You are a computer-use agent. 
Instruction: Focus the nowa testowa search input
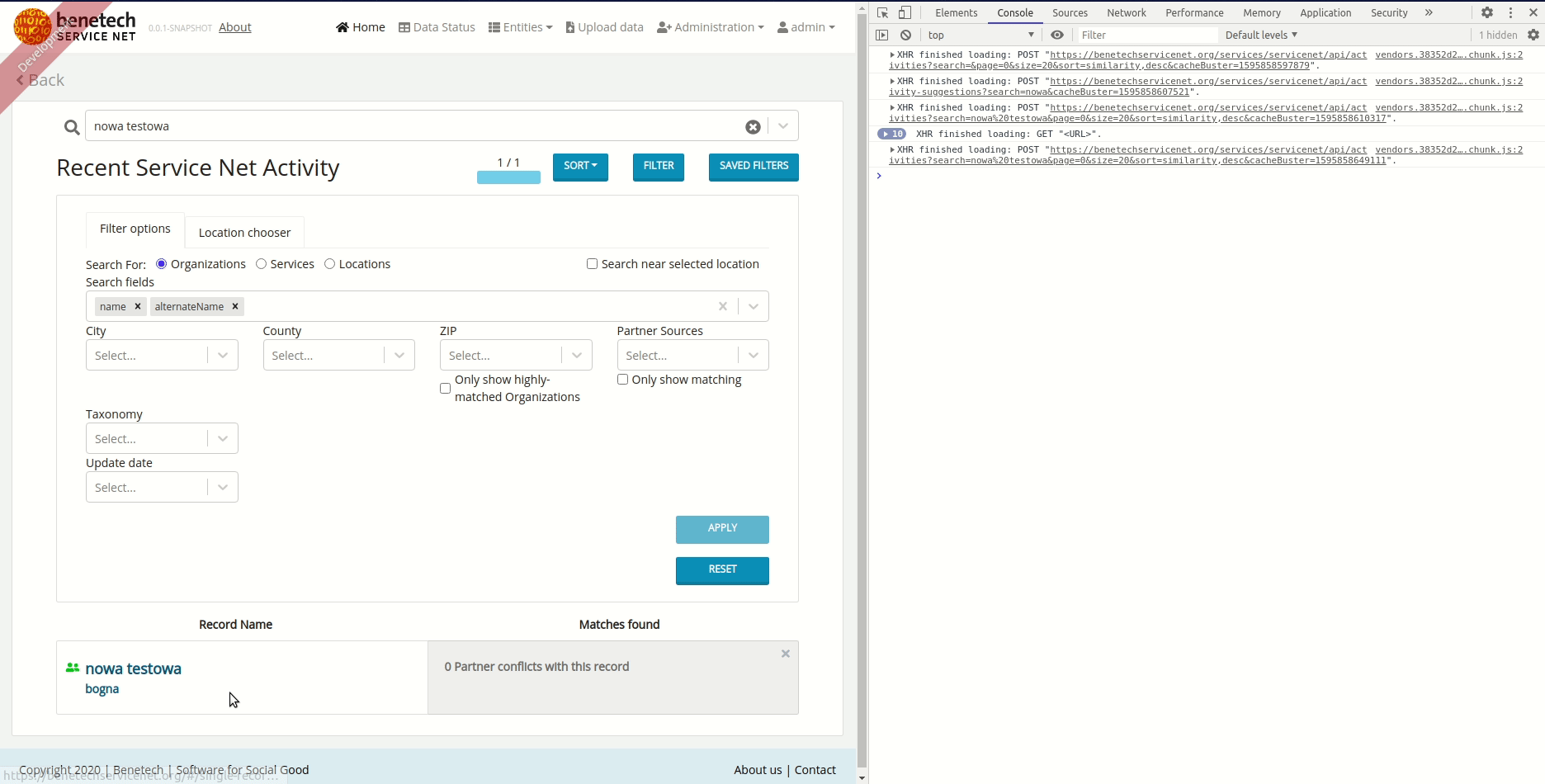(x=417, y=126)
